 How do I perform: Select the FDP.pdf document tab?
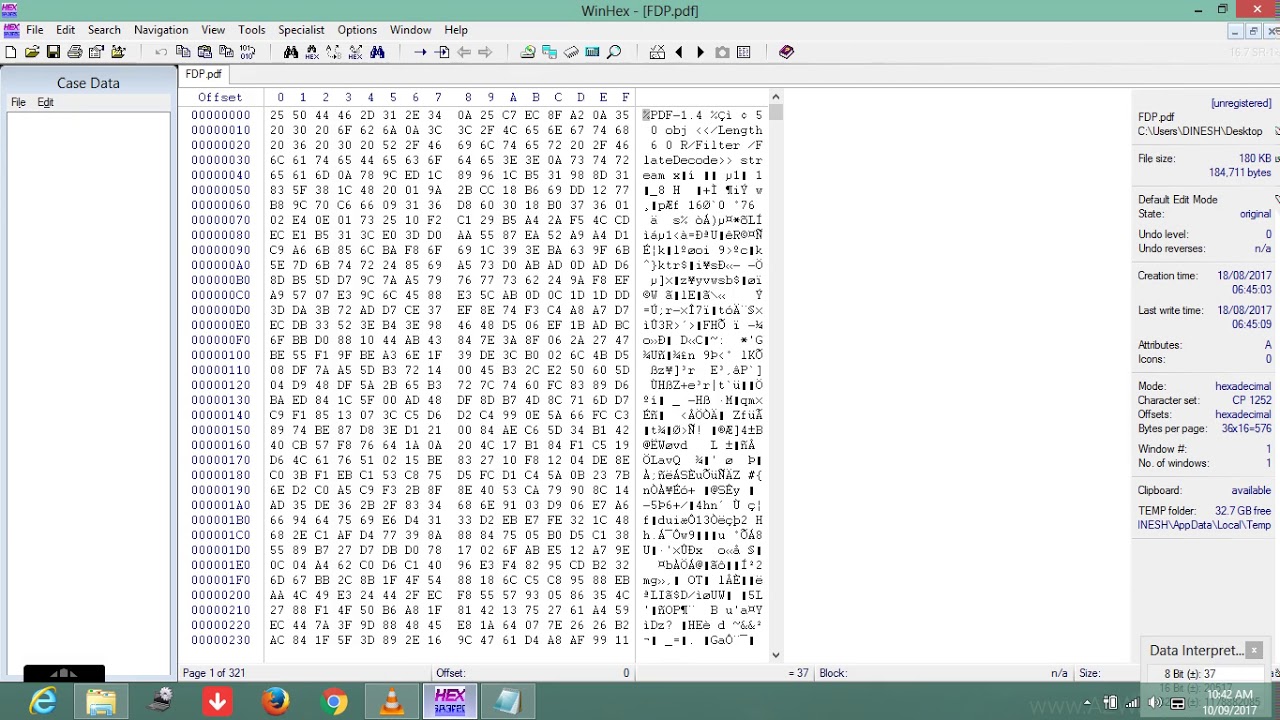coord(203,74)
